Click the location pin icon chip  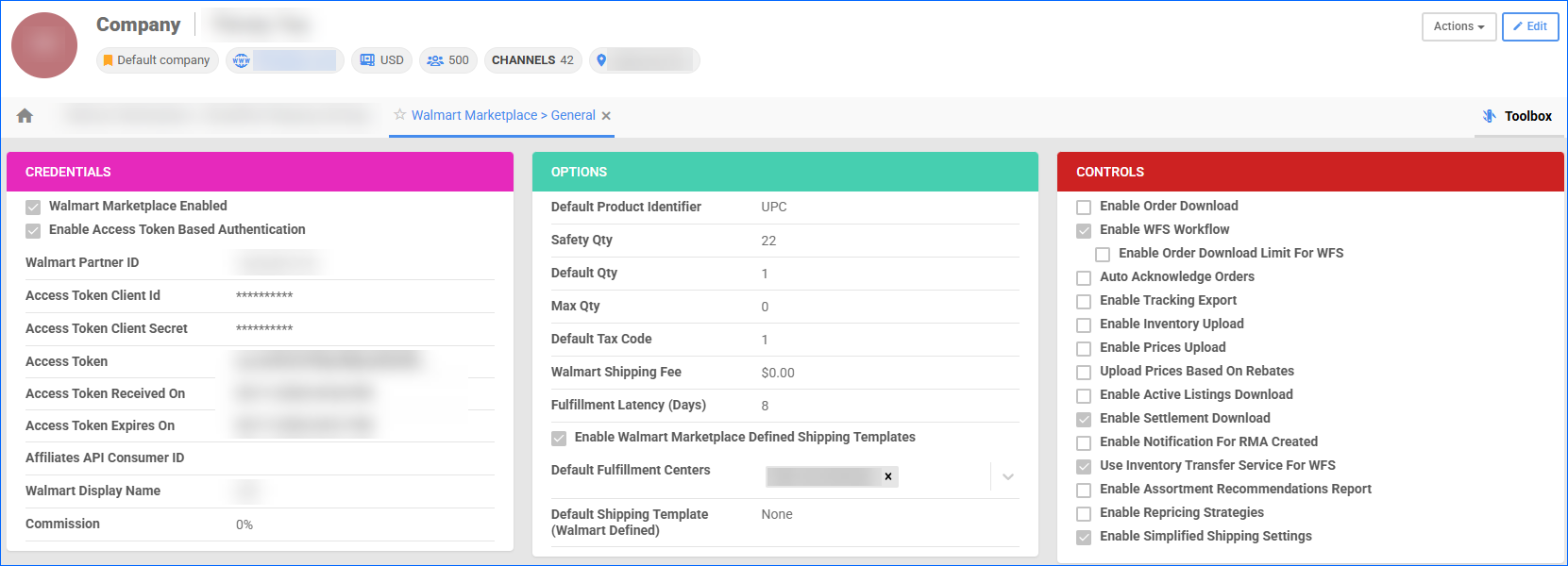coord(601,60)
